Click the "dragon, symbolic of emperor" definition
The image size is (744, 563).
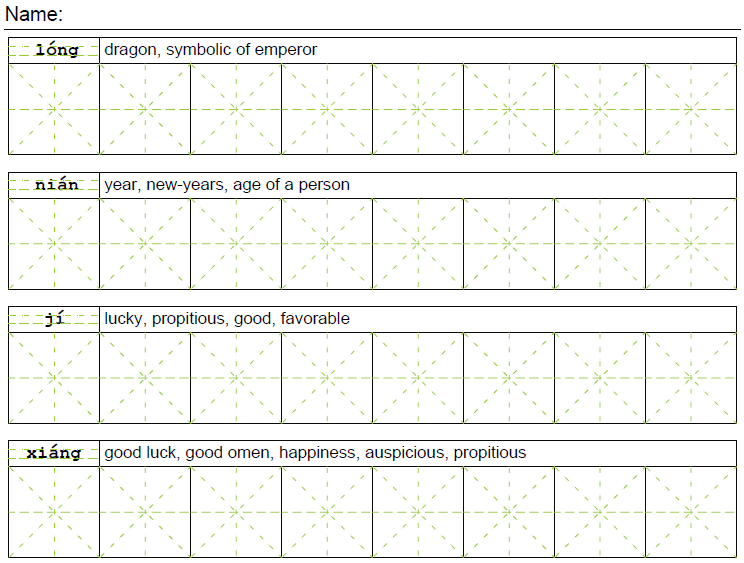[x=211, y=49]
